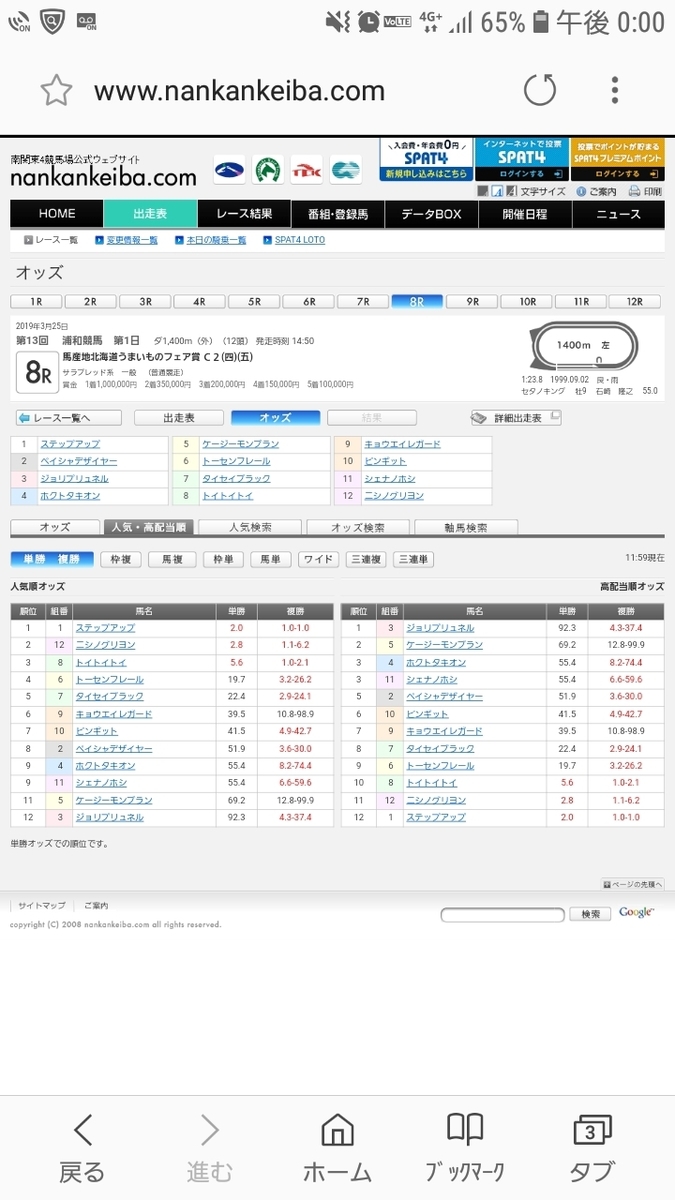Click the SPAT4 premium point banner
The width and height of the screenshot is (675, 1200).
[617, 160]
